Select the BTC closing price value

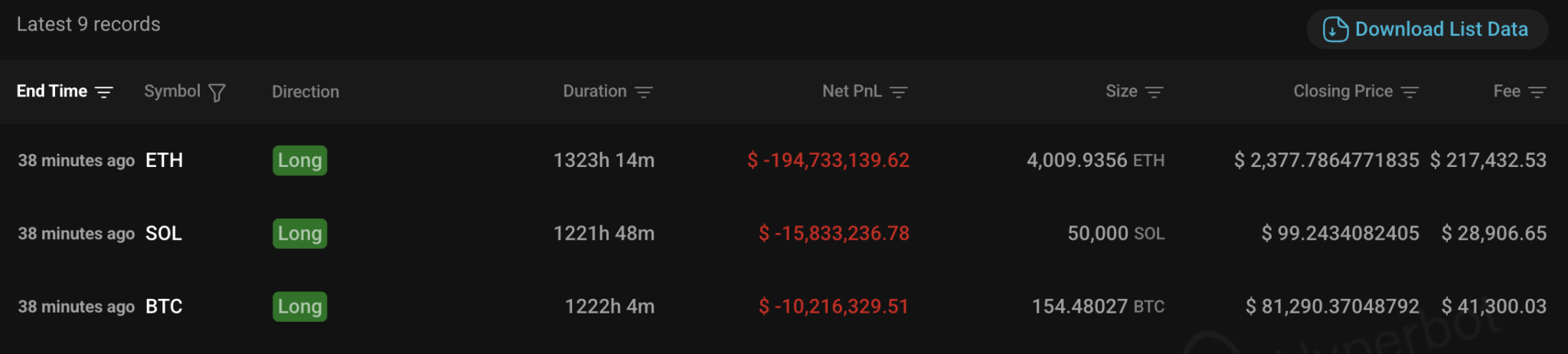1332,306
